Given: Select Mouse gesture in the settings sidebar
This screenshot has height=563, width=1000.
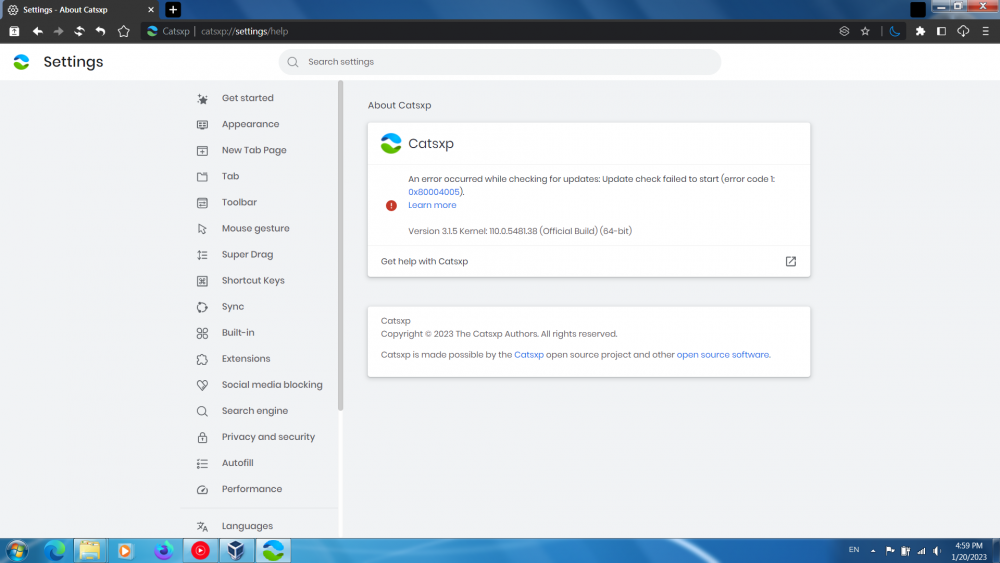Looking at the screenshot, I should point(255,228).
